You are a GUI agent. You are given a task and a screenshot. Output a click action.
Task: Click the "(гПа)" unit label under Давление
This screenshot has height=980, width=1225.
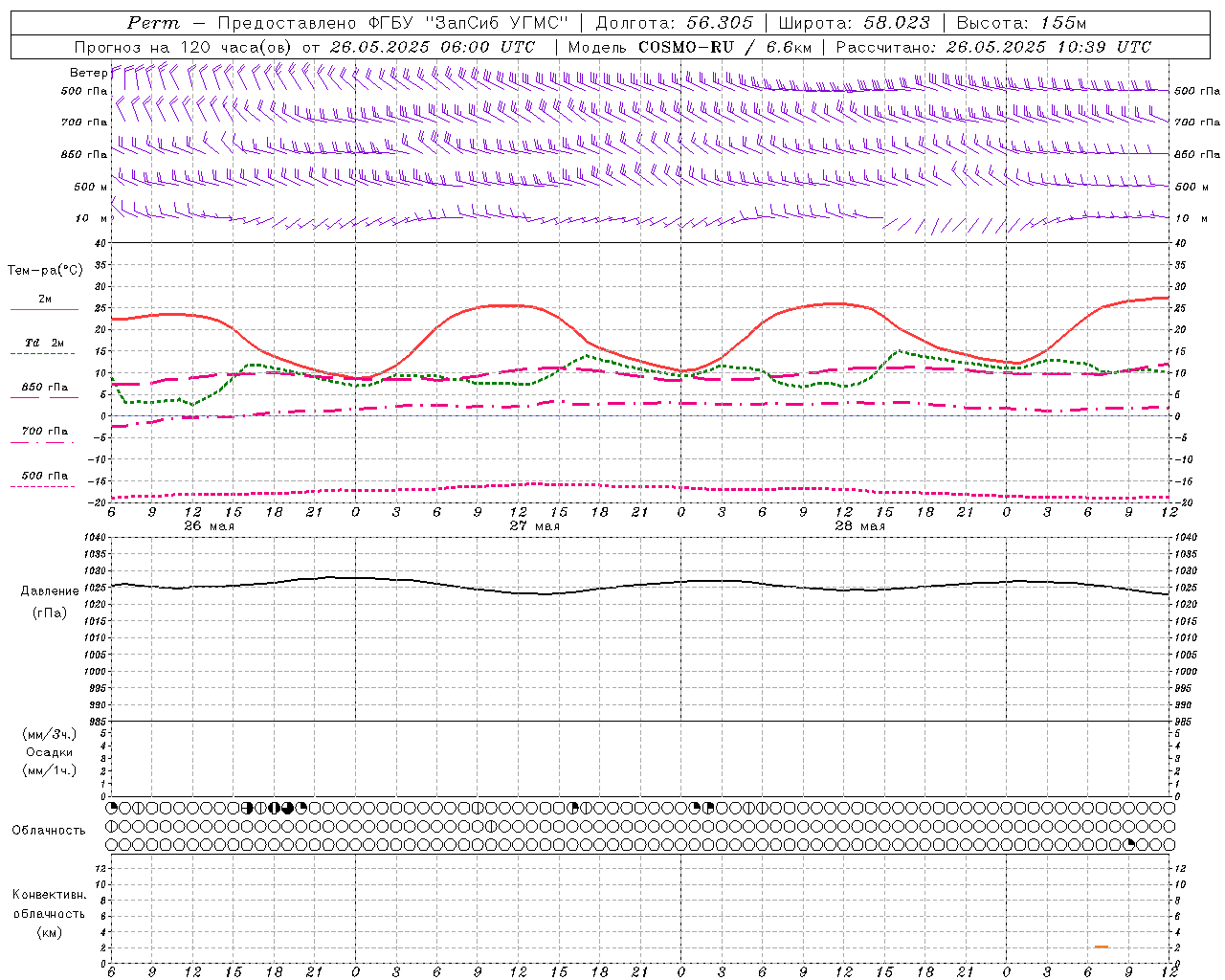tap(50, 613)
